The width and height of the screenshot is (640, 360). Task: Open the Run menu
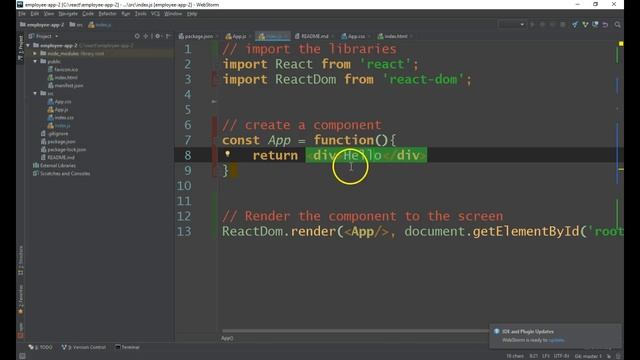coord(126,14)
